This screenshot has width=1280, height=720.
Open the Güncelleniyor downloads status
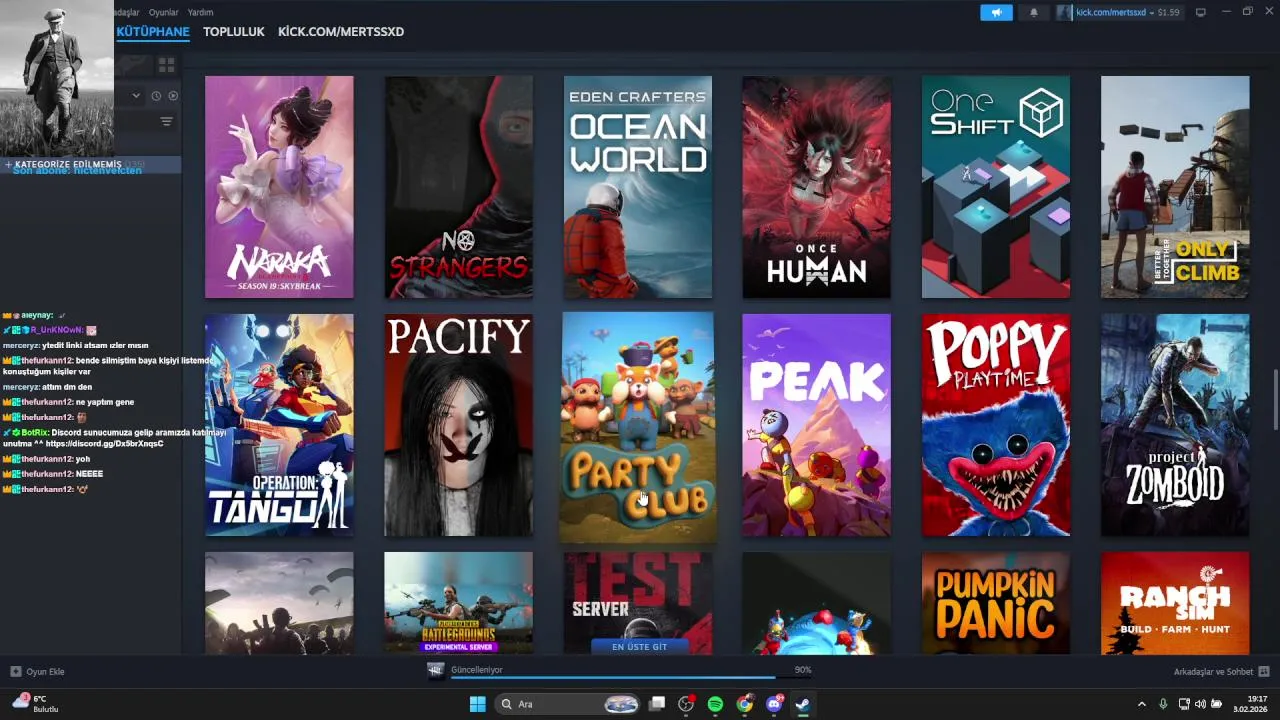[x=477, y=669]
